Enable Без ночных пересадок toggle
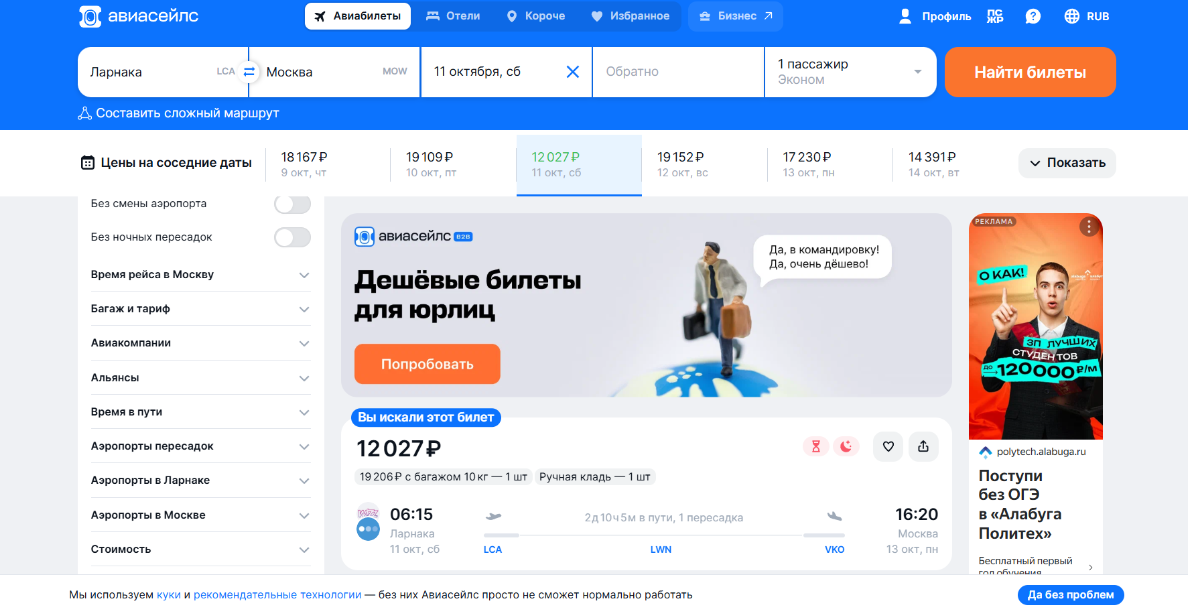Image resolution: width=1188 pixels, height=613 pixels. [292, 237]
